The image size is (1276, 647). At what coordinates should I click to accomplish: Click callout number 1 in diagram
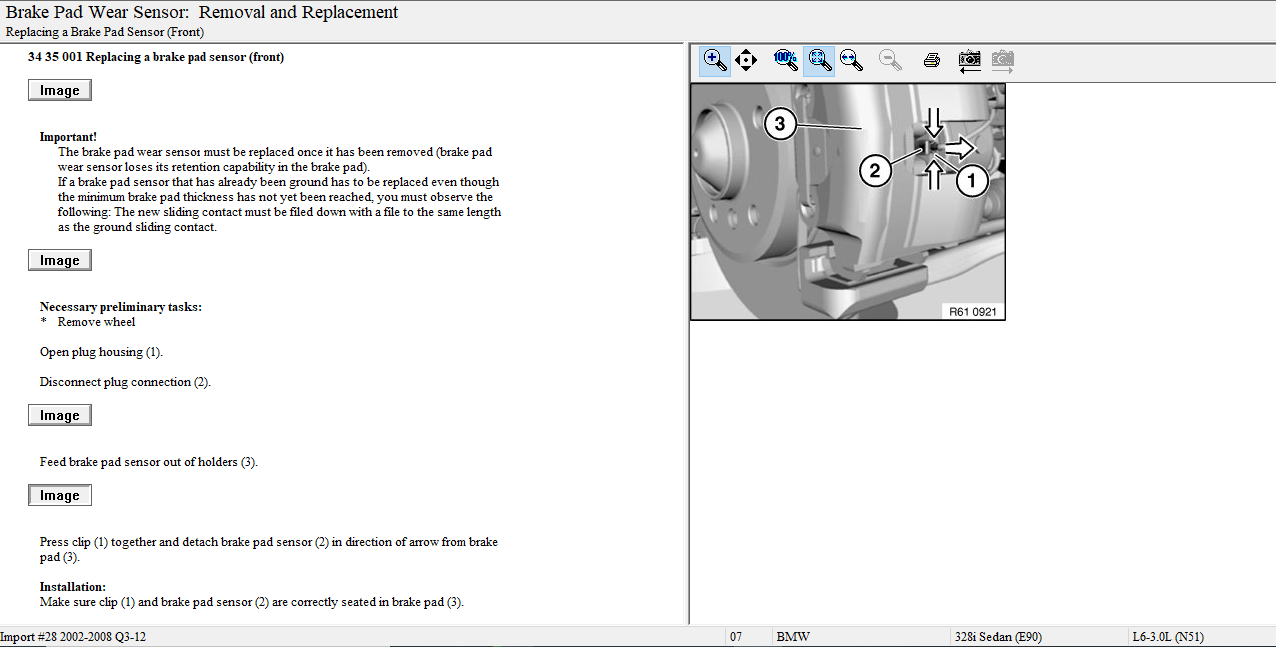click(x=972, y=180)
